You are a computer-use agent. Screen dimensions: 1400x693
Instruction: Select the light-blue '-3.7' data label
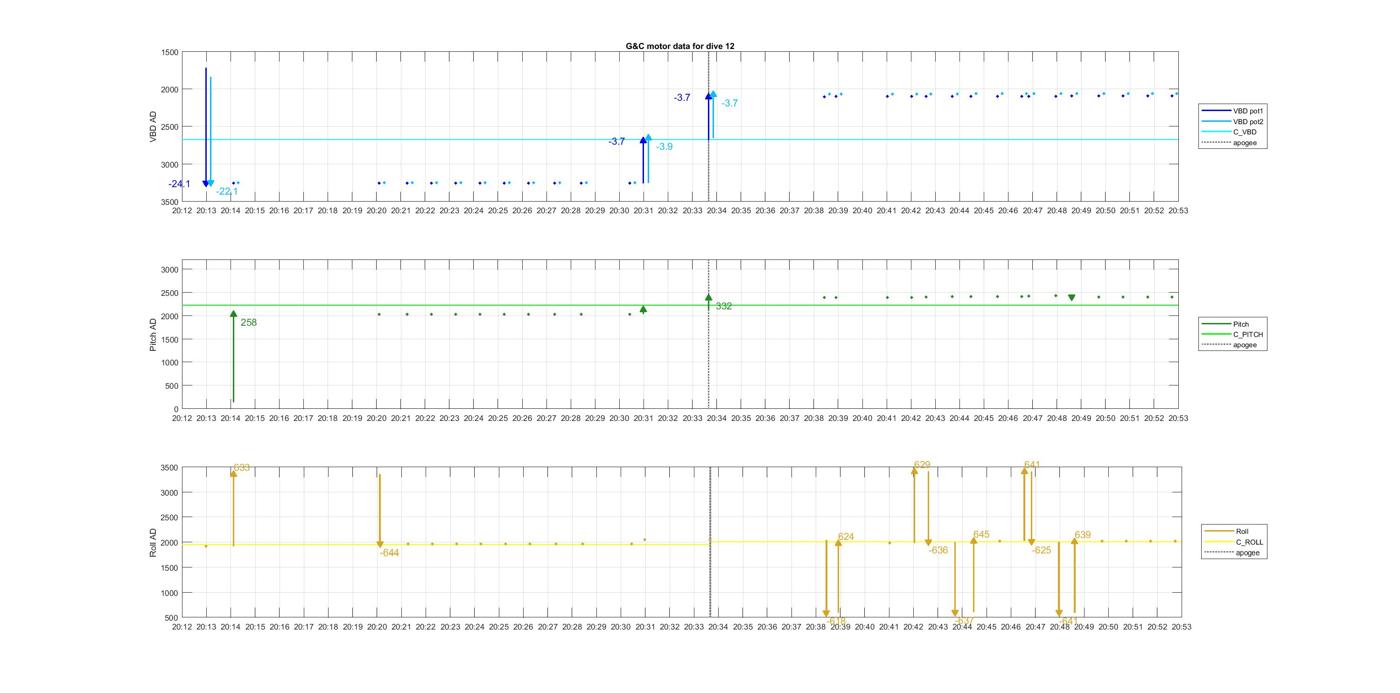pos(730,103)
